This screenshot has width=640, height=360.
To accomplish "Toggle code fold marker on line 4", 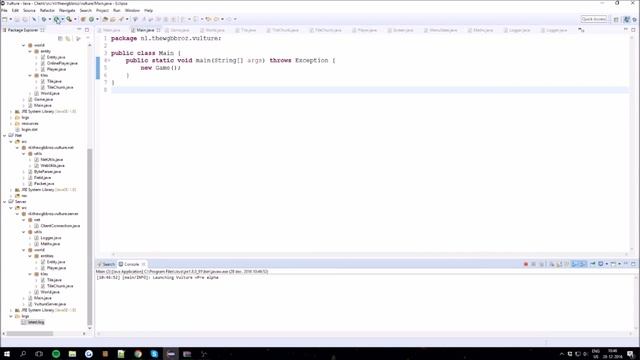I will click(109, 60).
